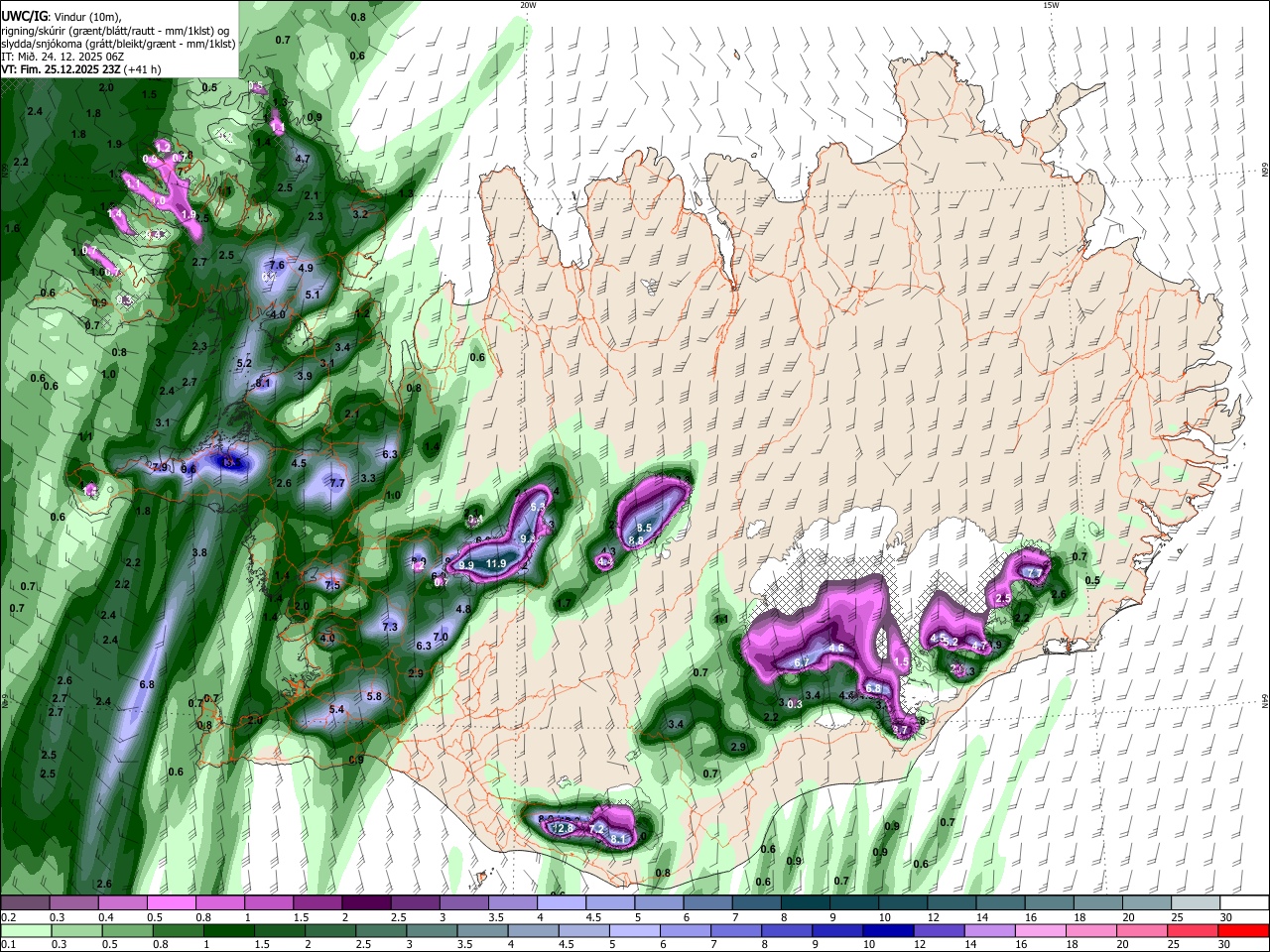Click the valid time text 'VT: Fim. 25.12.2025 23Z'
Viewport: 1270px width, 952px height.
tap(62, 69)
